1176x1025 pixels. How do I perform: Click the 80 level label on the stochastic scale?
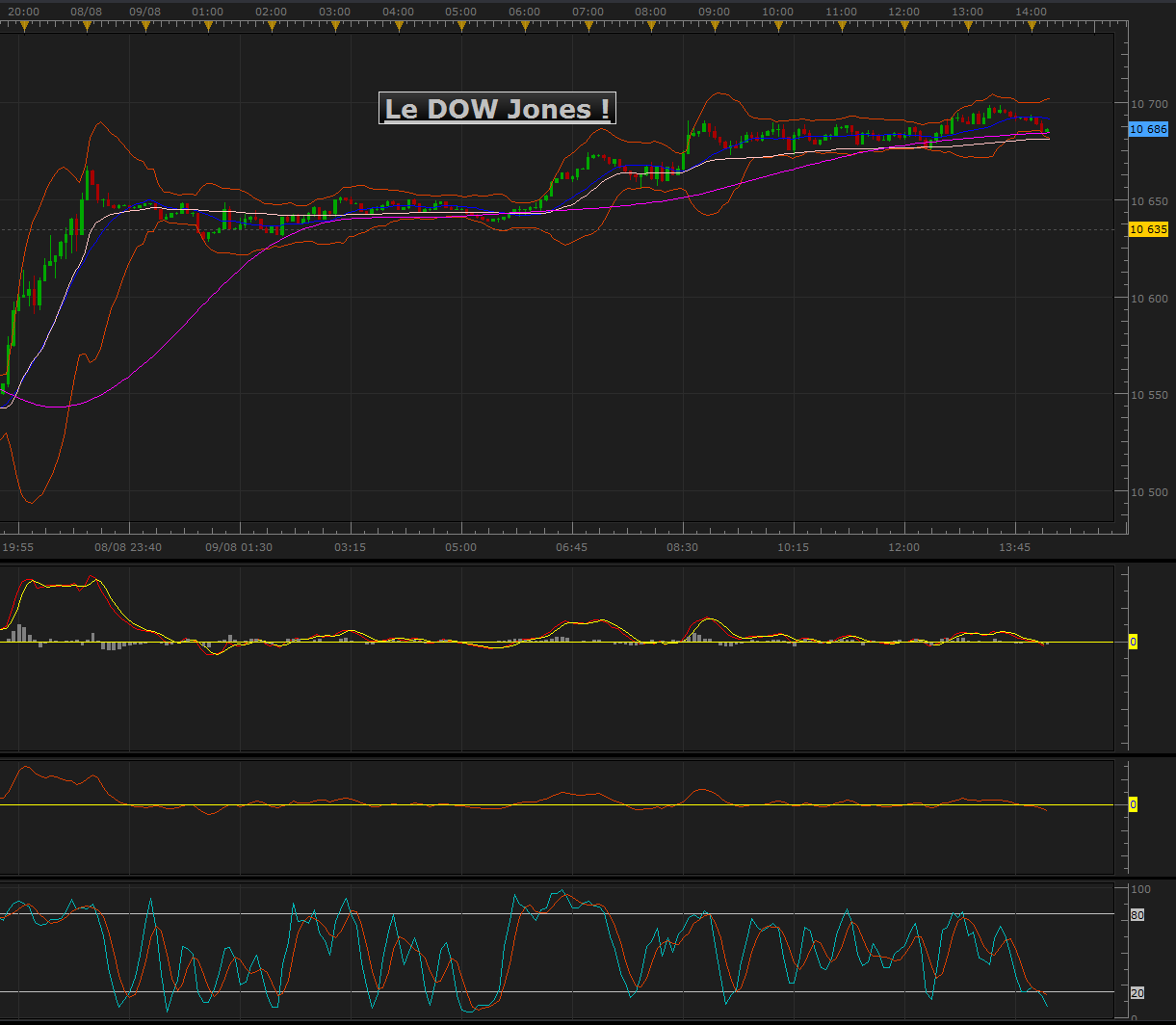point(1137,915)
